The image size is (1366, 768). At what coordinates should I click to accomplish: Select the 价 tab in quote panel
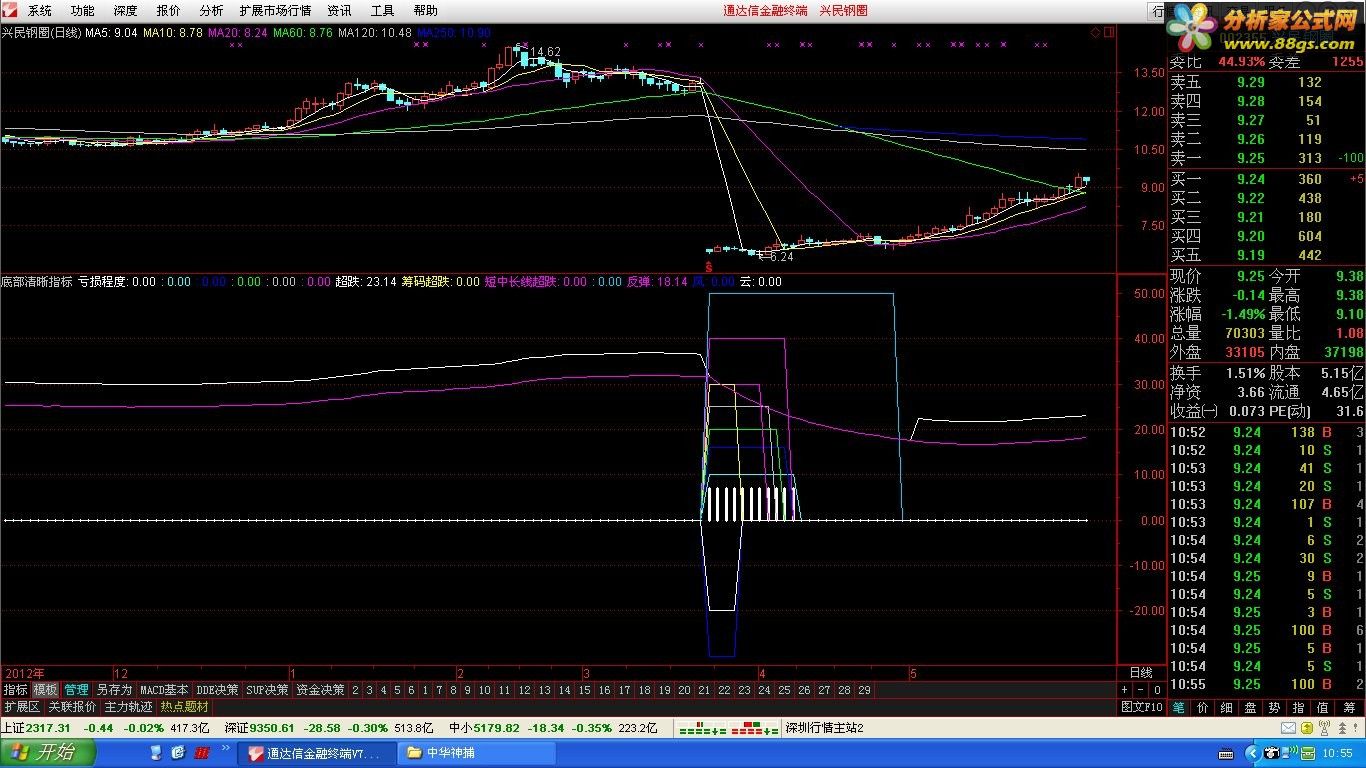1203,707
